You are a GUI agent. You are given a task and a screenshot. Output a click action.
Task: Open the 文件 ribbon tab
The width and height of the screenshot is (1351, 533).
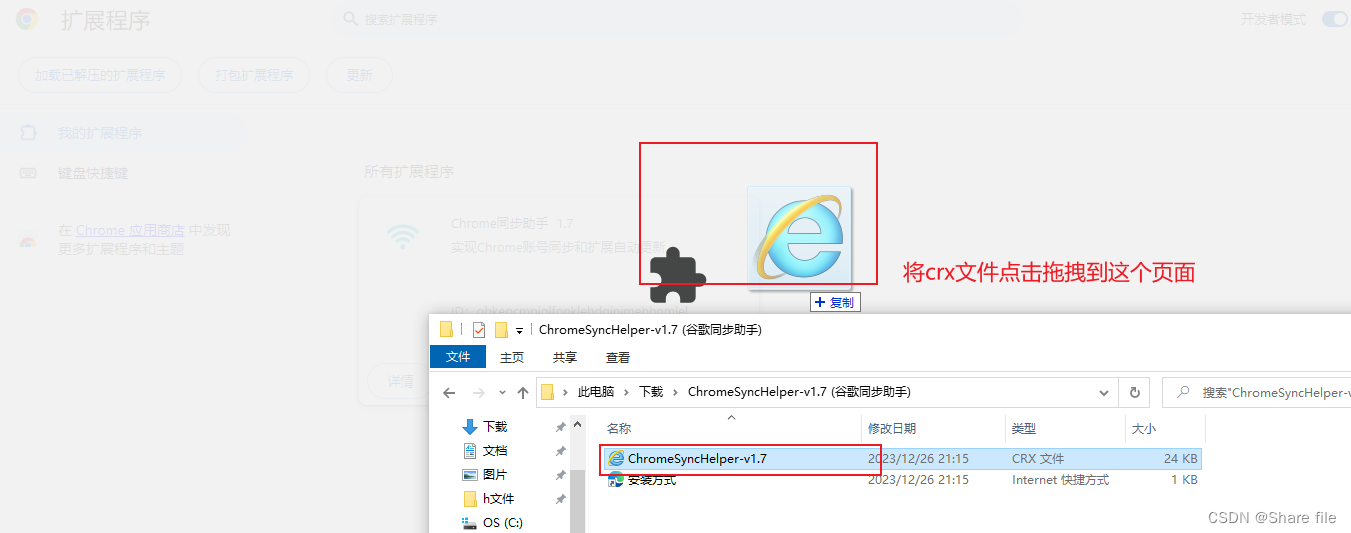point(458,357)
